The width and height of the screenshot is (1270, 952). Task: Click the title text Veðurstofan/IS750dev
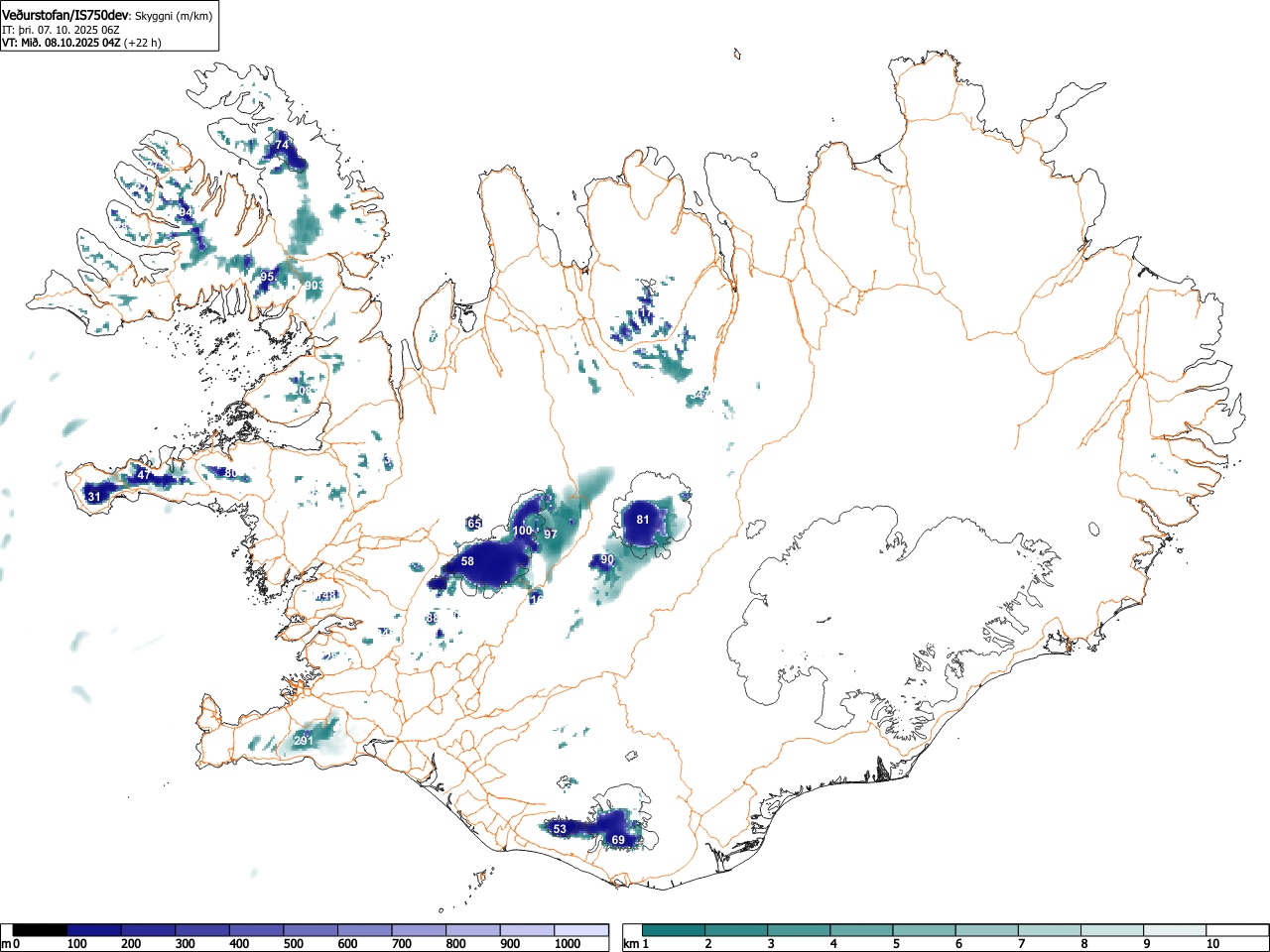point(65,15)
